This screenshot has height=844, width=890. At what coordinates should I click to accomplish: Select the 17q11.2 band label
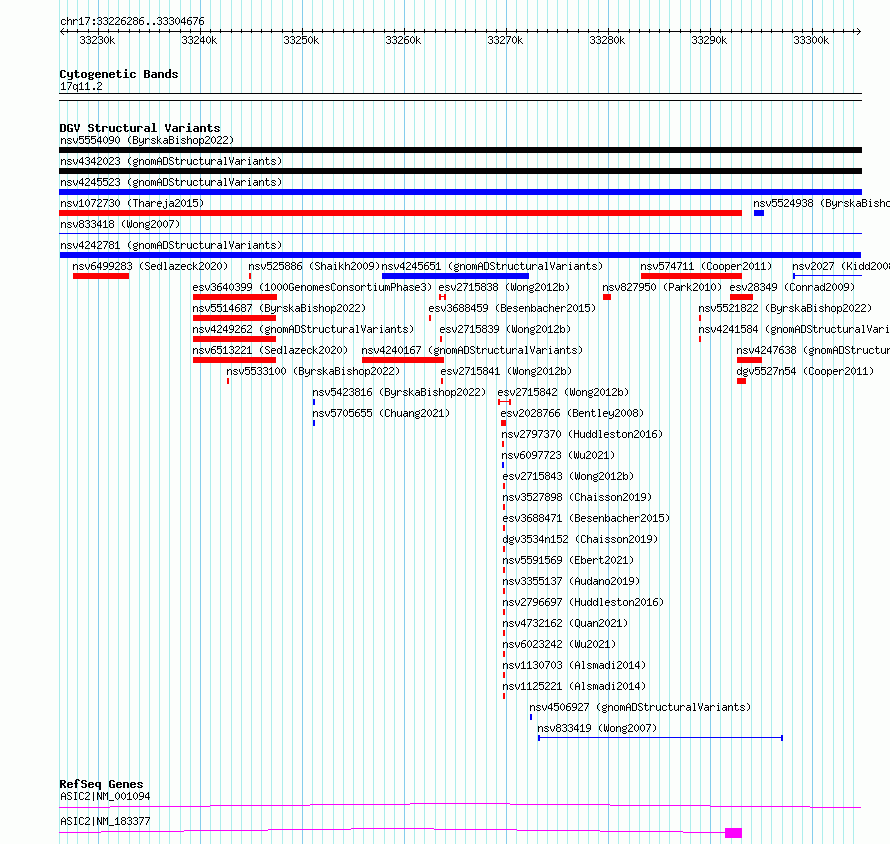click(x=81, y=86)
